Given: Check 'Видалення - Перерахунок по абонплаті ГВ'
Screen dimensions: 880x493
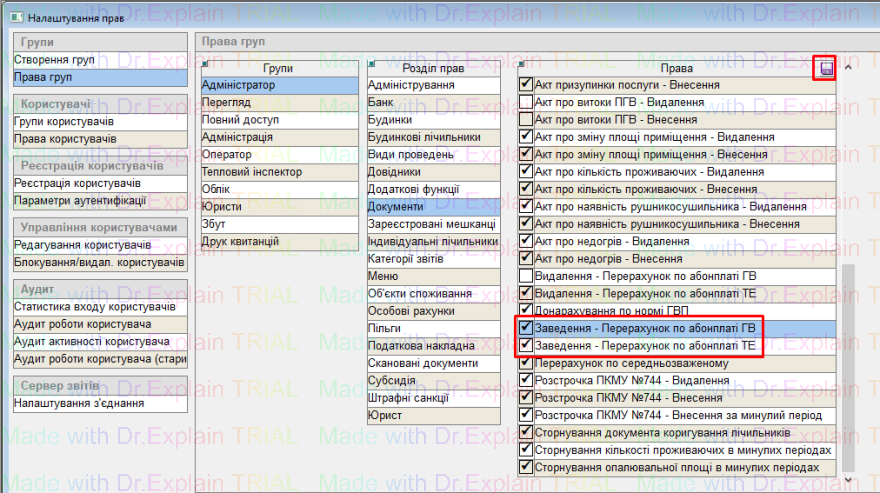Looking at the screenshot, I should pyautogui.click(x=526, y=275).
